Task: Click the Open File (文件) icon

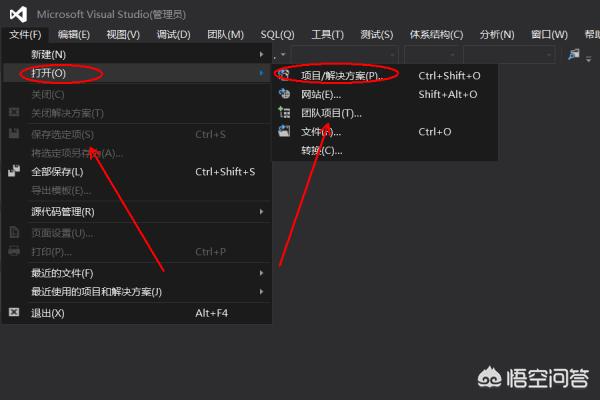Action: point(284,131)
